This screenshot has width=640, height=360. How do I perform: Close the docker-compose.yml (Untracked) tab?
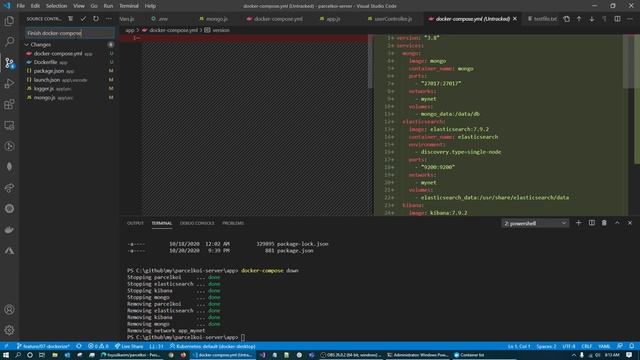click(515, 19)
